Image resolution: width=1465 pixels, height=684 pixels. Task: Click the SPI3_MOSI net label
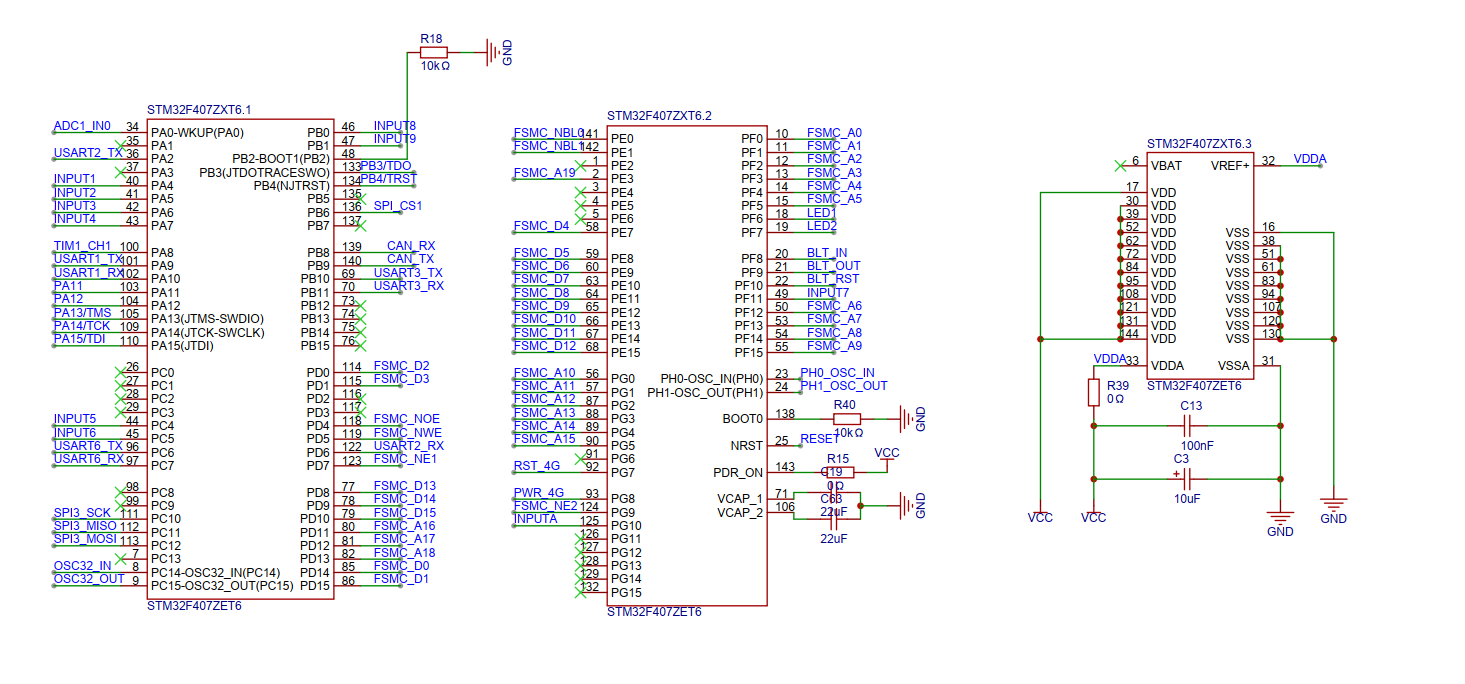(x=85, y=539)
